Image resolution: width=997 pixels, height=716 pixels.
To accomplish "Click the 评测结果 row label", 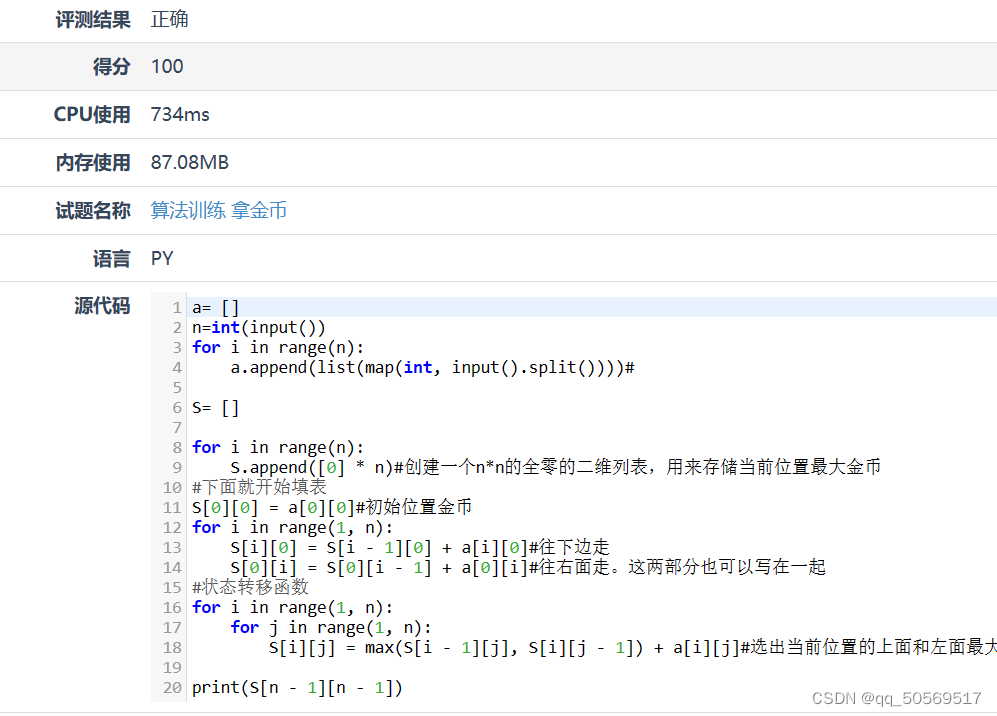I will (93, 19).
